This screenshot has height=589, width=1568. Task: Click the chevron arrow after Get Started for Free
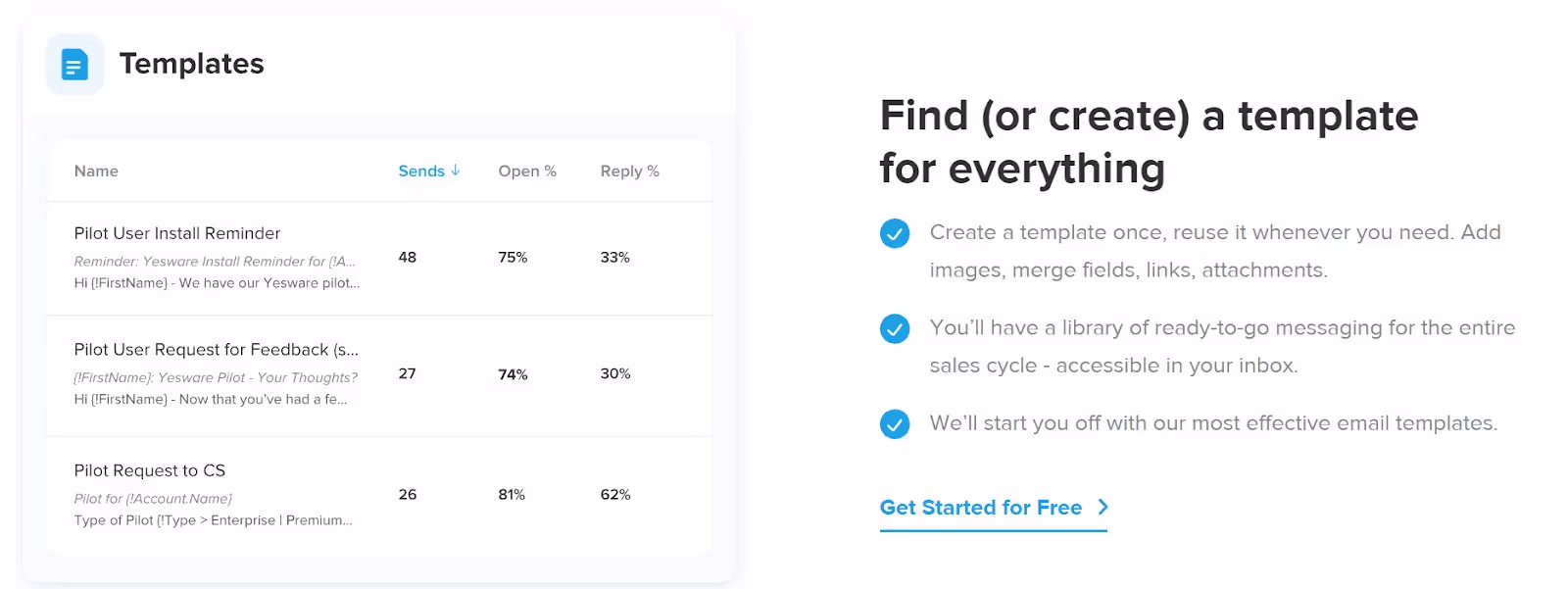(x=1103, y=508)
